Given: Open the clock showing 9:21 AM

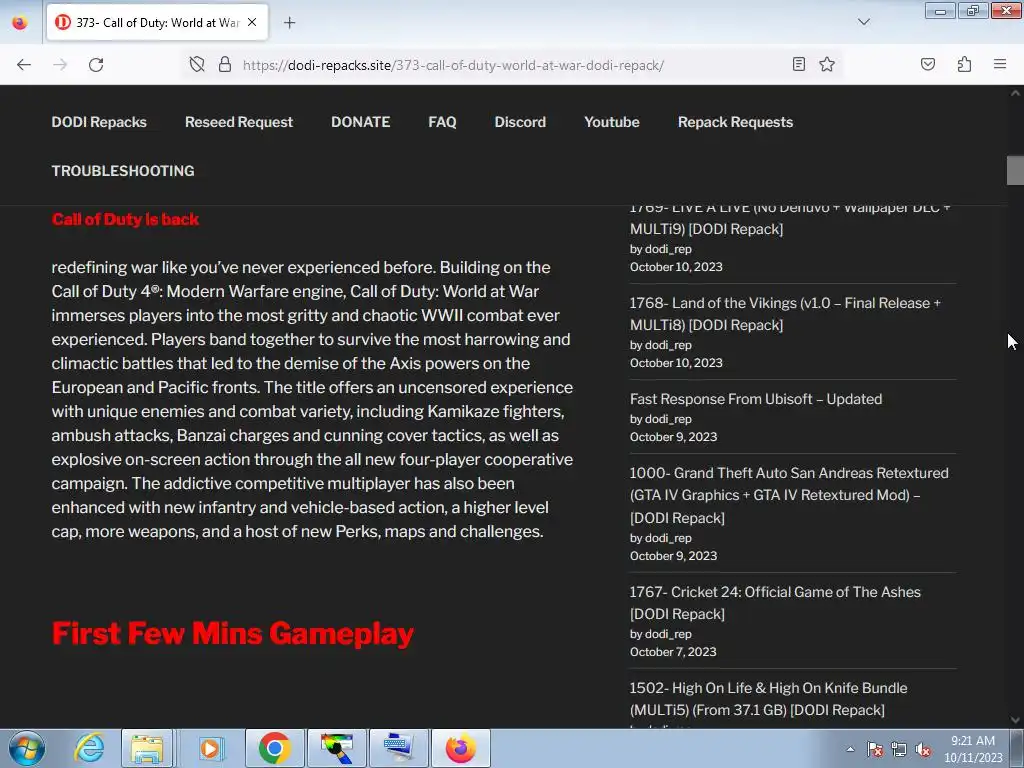Looking at the screenshot, I should coord(973,749).
